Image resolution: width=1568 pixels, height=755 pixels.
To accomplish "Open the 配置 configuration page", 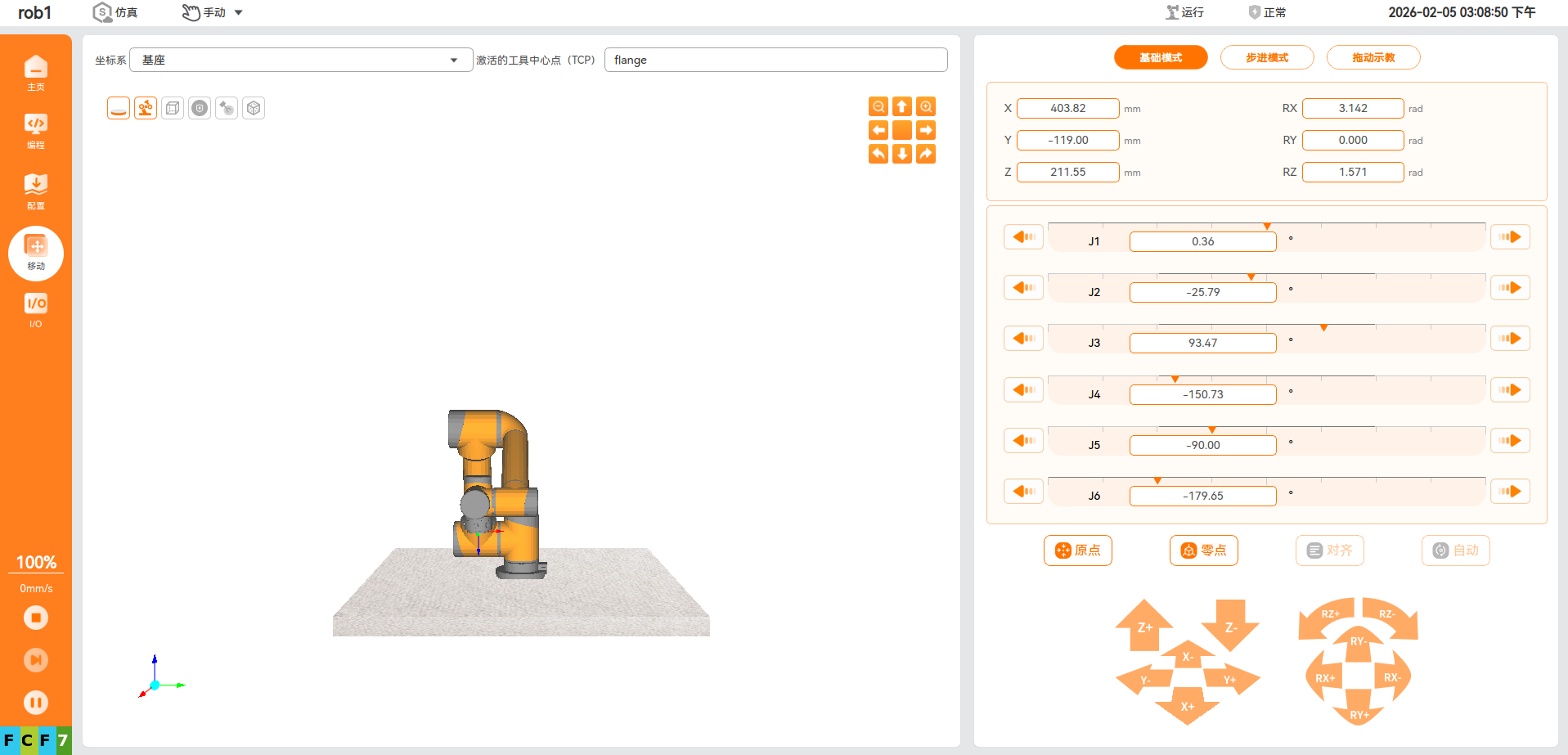I will tap(36, 191).
